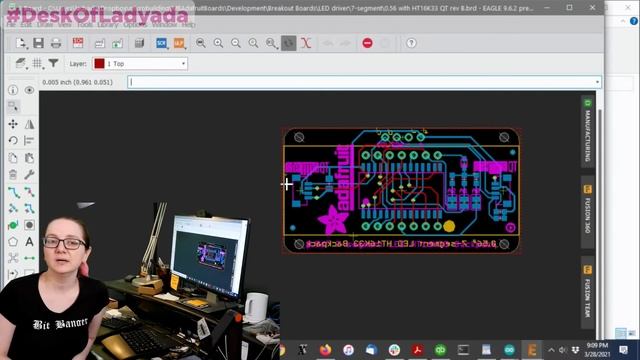Select the Info tool
Viewport: 640px width, 360px height.
pos(13,90)
